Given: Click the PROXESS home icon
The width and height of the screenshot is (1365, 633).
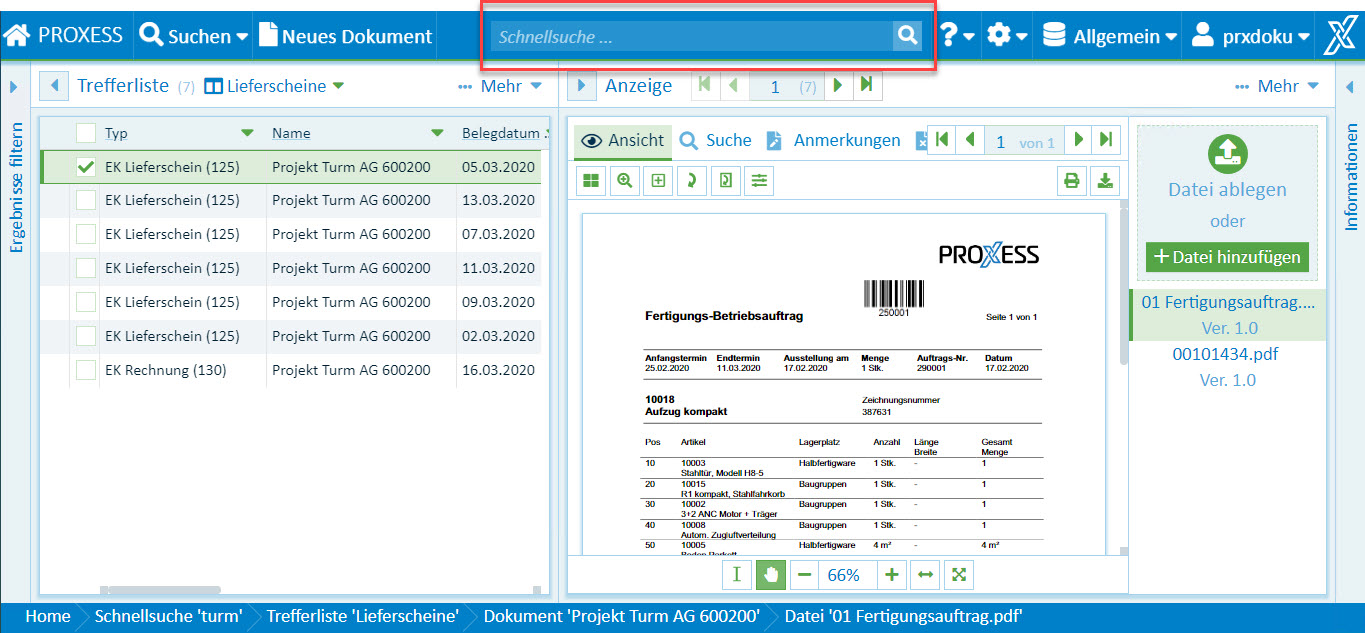Looking at the screenshot, I should point(17,36).
